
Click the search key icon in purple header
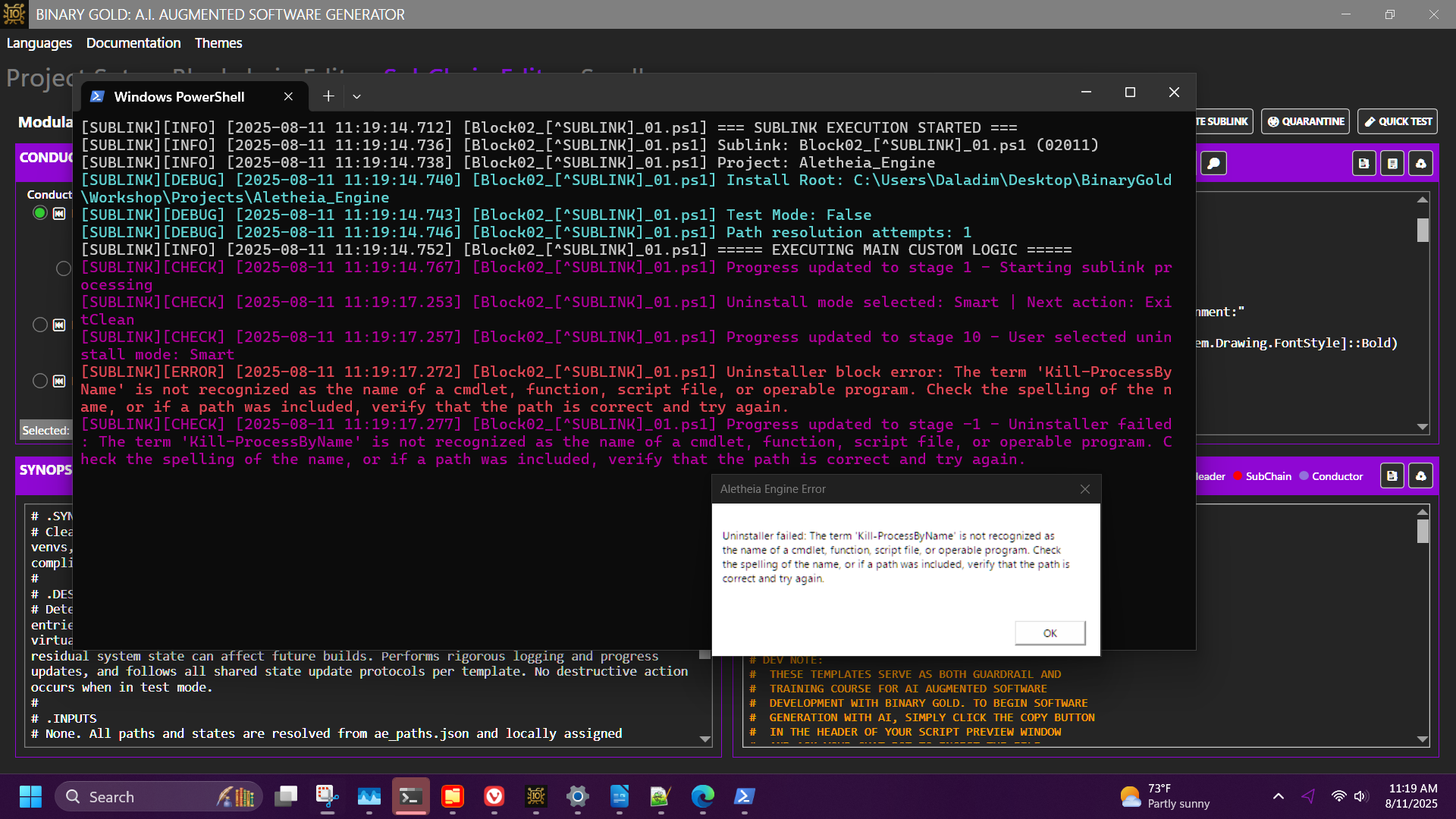pyautogui.click(x=1213, y=164)
